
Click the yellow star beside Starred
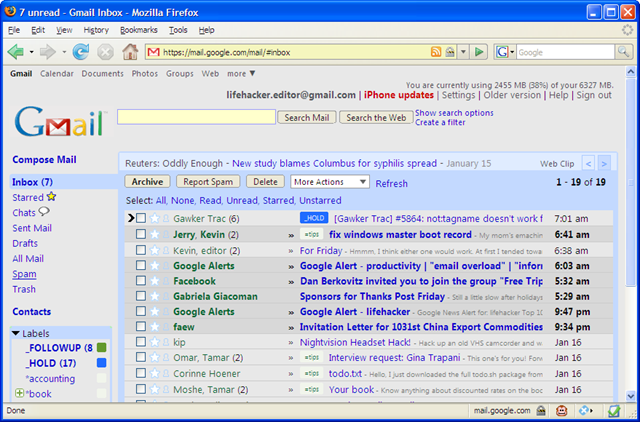(x=51, y=197)
